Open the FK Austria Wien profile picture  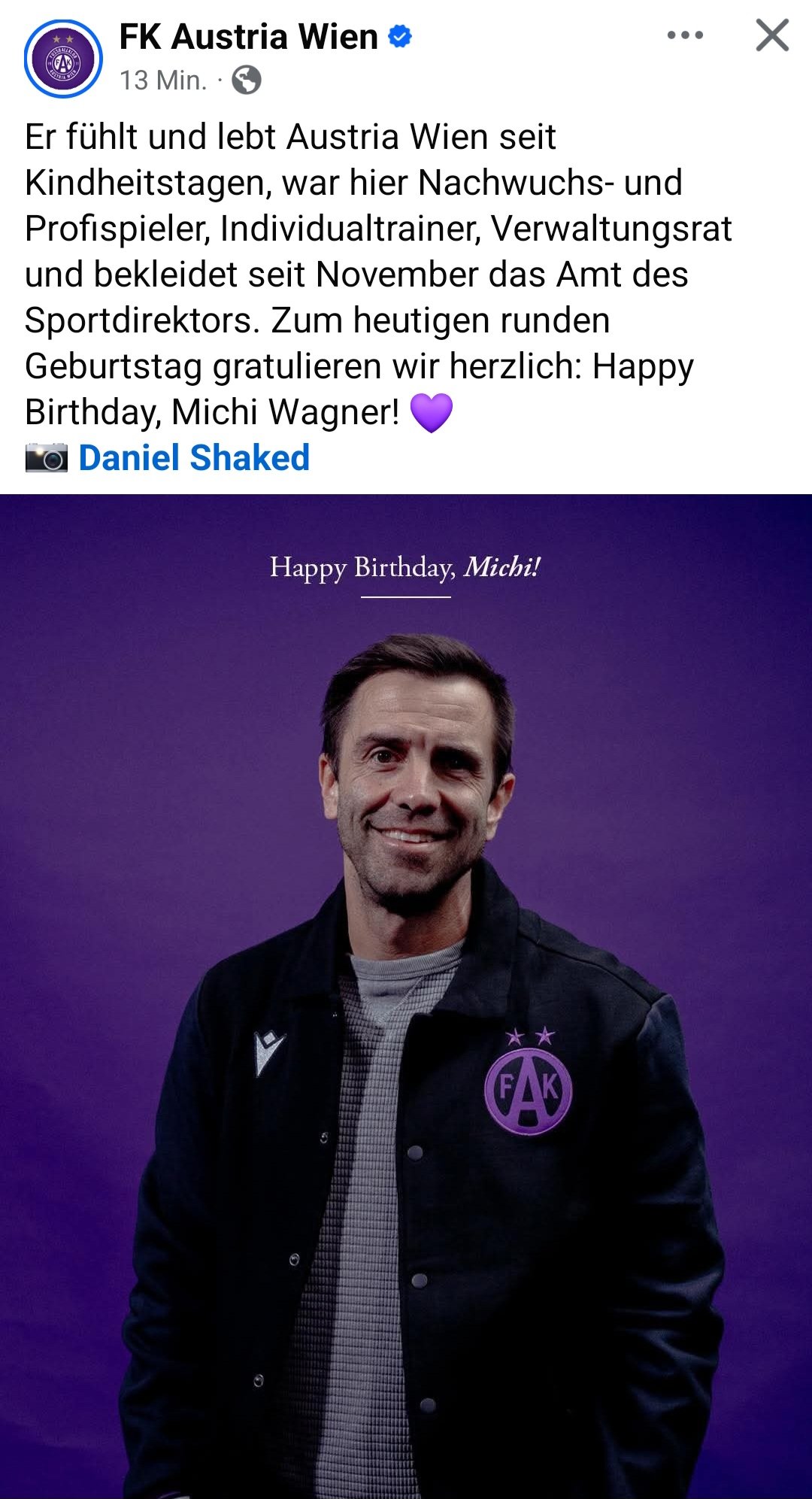click(x=63, y=59)
